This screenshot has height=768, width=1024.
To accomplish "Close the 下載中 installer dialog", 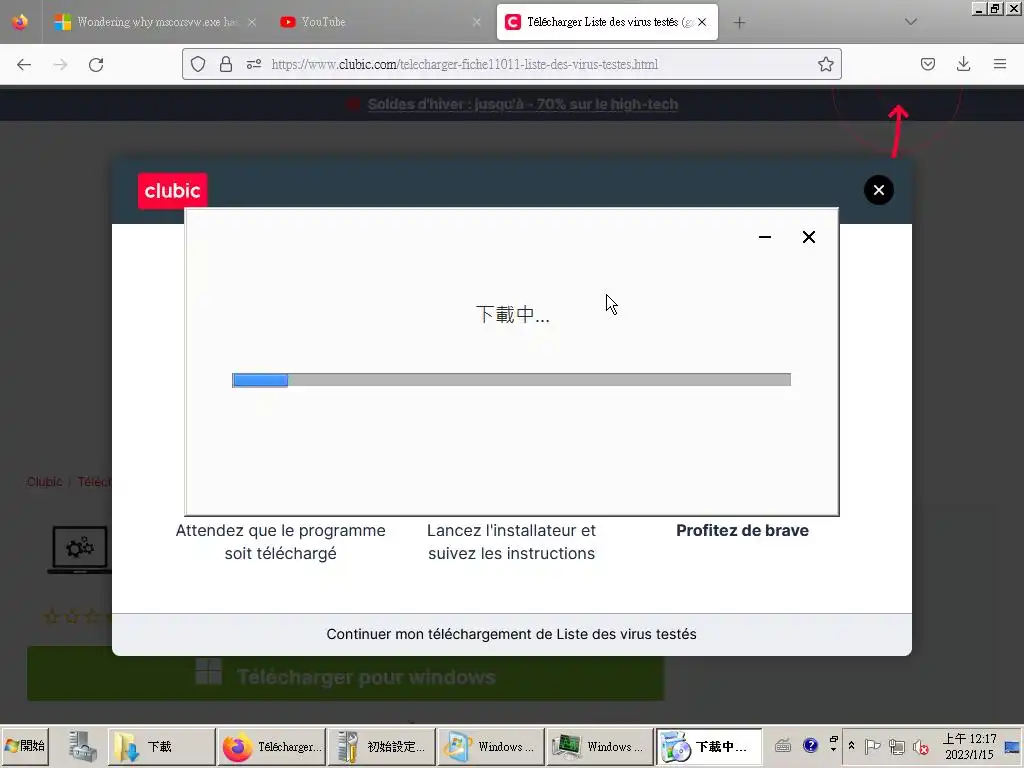I will point(808,237).
